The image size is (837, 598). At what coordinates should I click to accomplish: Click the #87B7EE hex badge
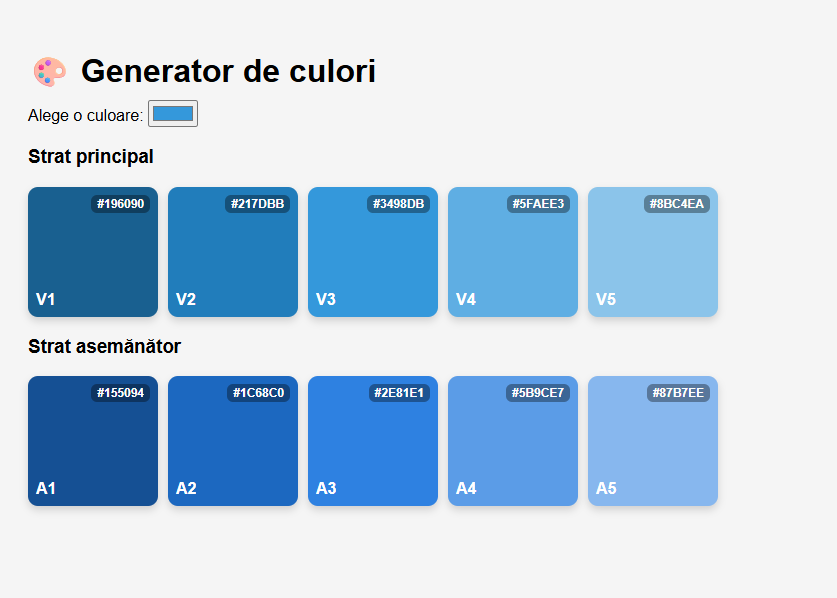678,393
